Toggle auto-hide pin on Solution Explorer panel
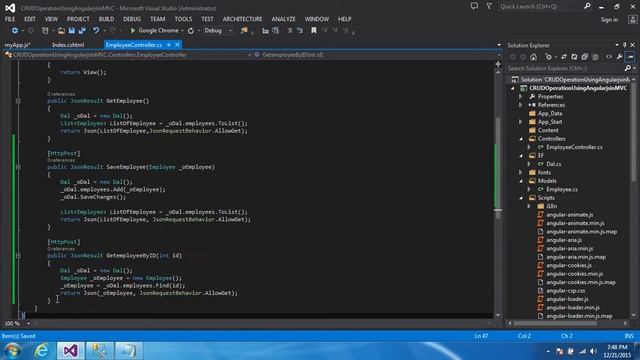Screen dimensions: 640x360 [624, 45]
